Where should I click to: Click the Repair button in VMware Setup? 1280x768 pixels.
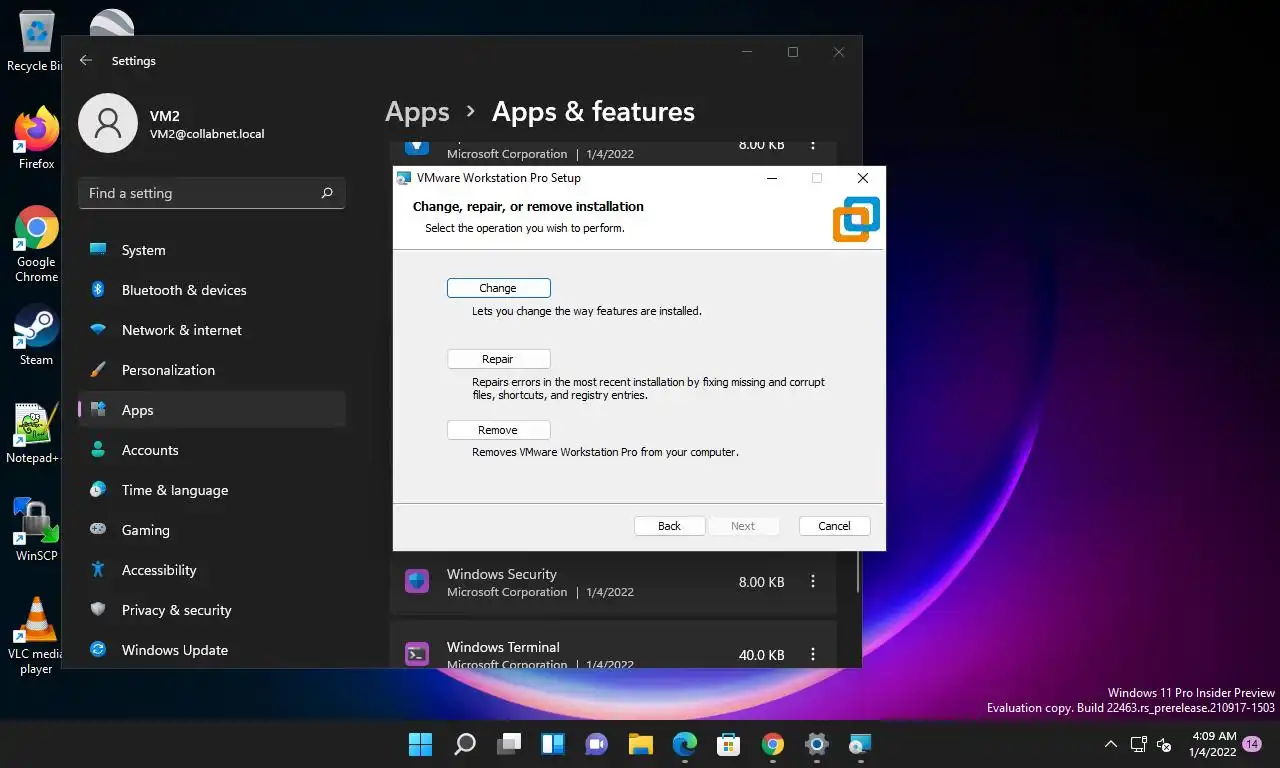click(x=498, y=359)
